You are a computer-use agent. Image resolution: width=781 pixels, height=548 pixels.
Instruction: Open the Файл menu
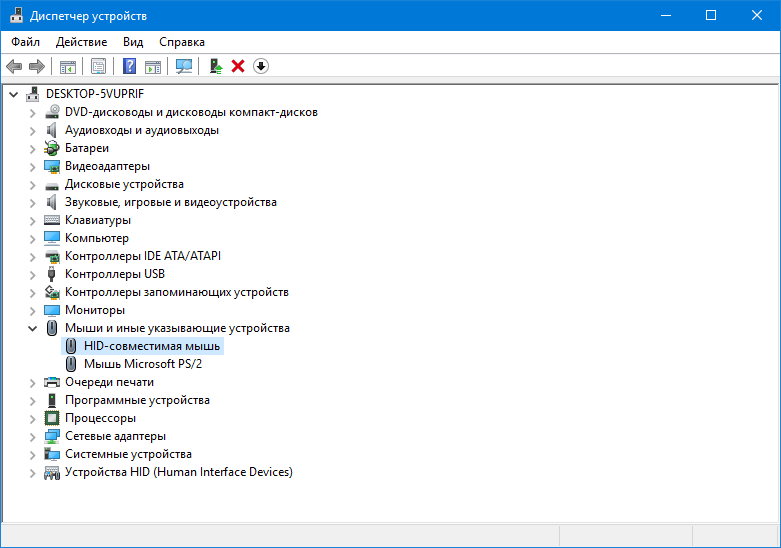[x=26, y=42]
